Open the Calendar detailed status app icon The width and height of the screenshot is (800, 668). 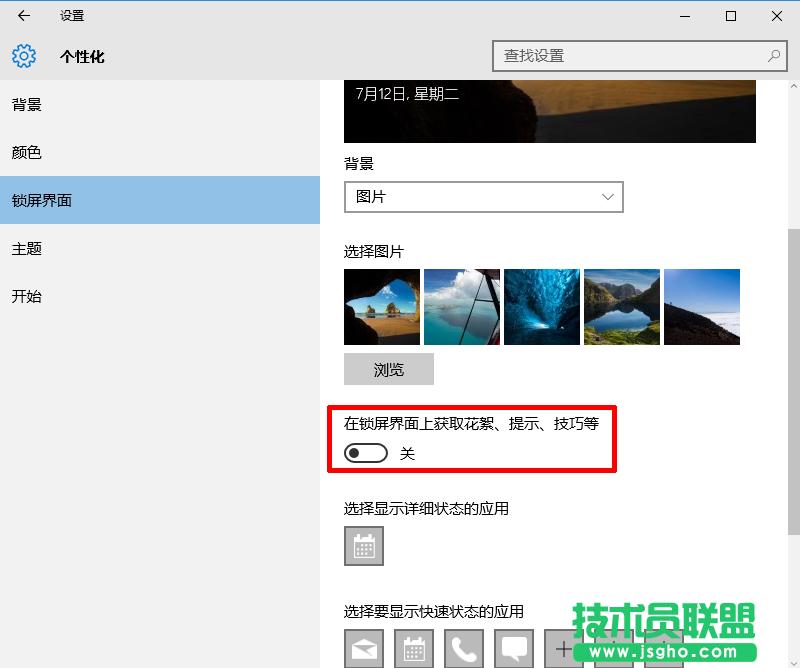pyautogui.click(x=363, y=546)
